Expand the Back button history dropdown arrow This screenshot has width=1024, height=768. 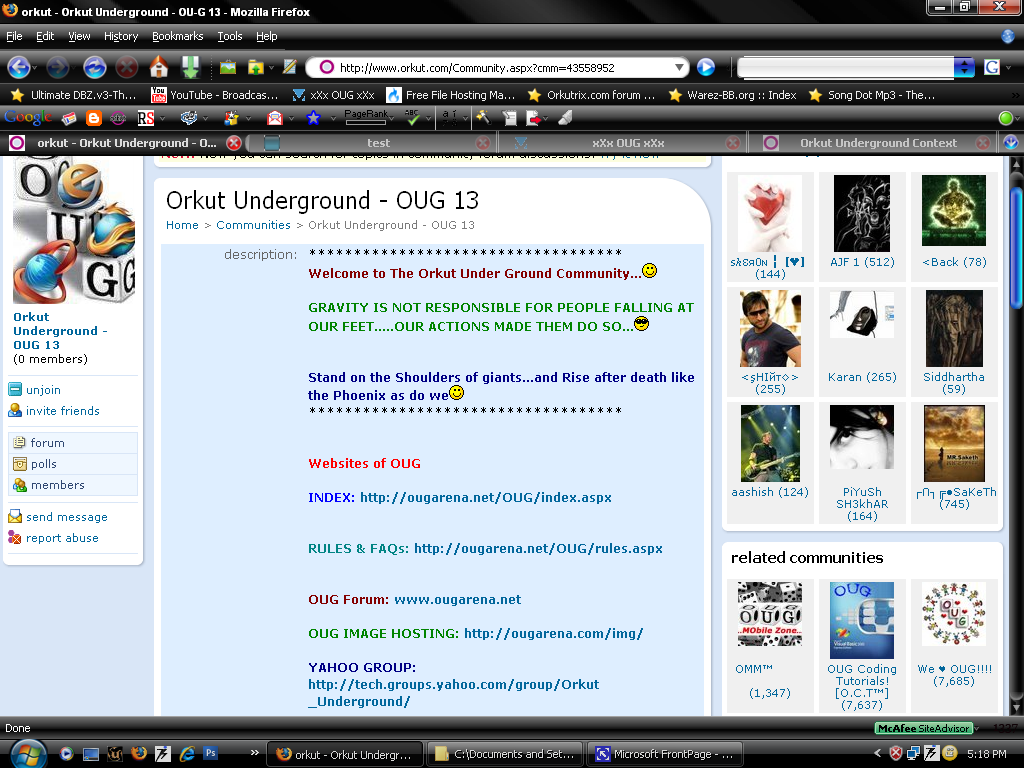pyautogui.click(x=34, y=68)
